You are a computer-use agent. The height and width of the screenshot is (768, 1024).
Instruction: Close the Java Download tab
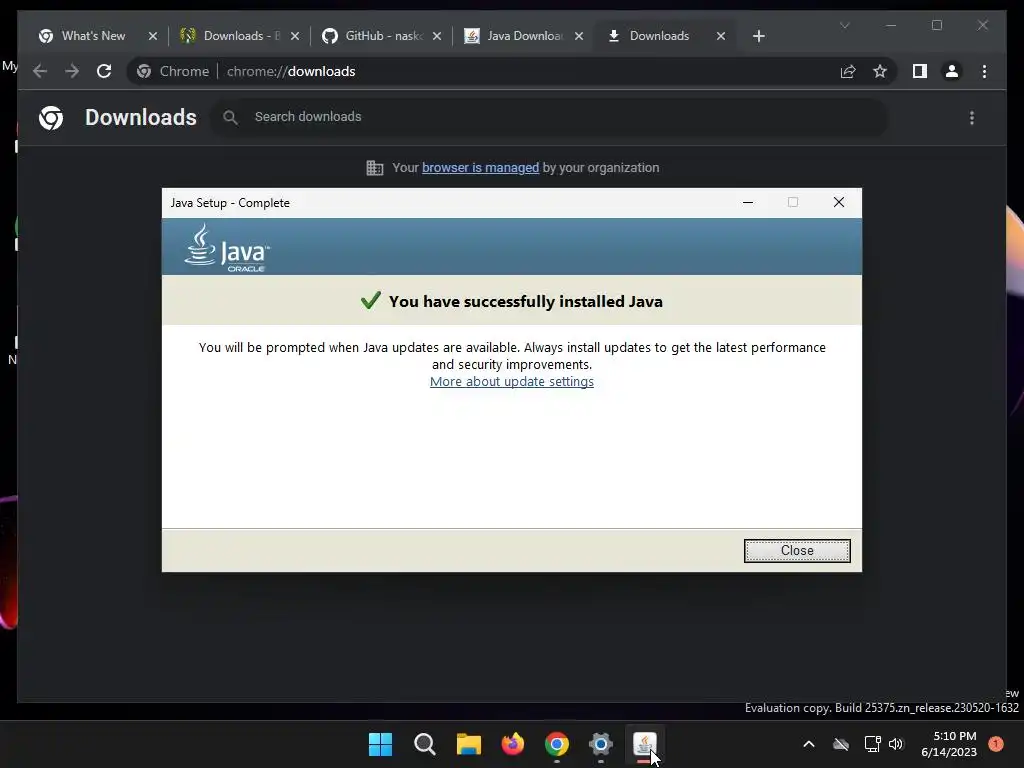(579, 36)
